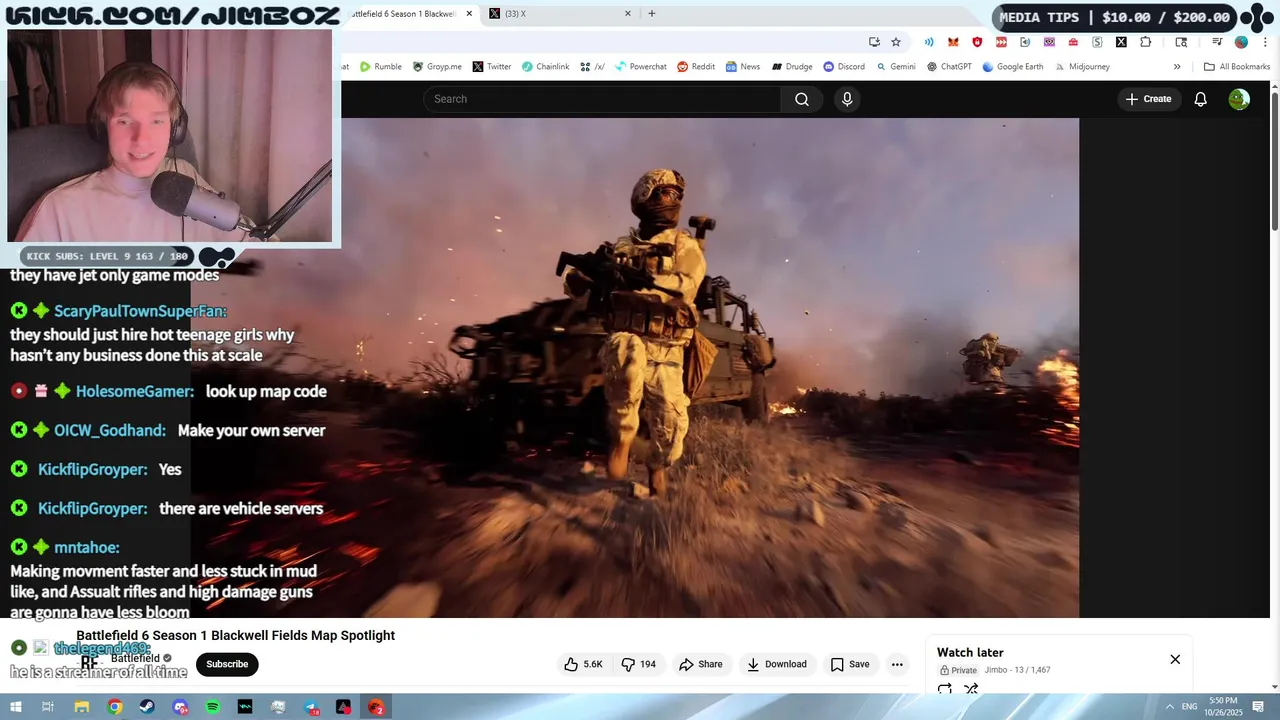1280x720 pixels.
Task: Open the Extensions puzzle piece menu
Action: click(x=1146, y=42)
